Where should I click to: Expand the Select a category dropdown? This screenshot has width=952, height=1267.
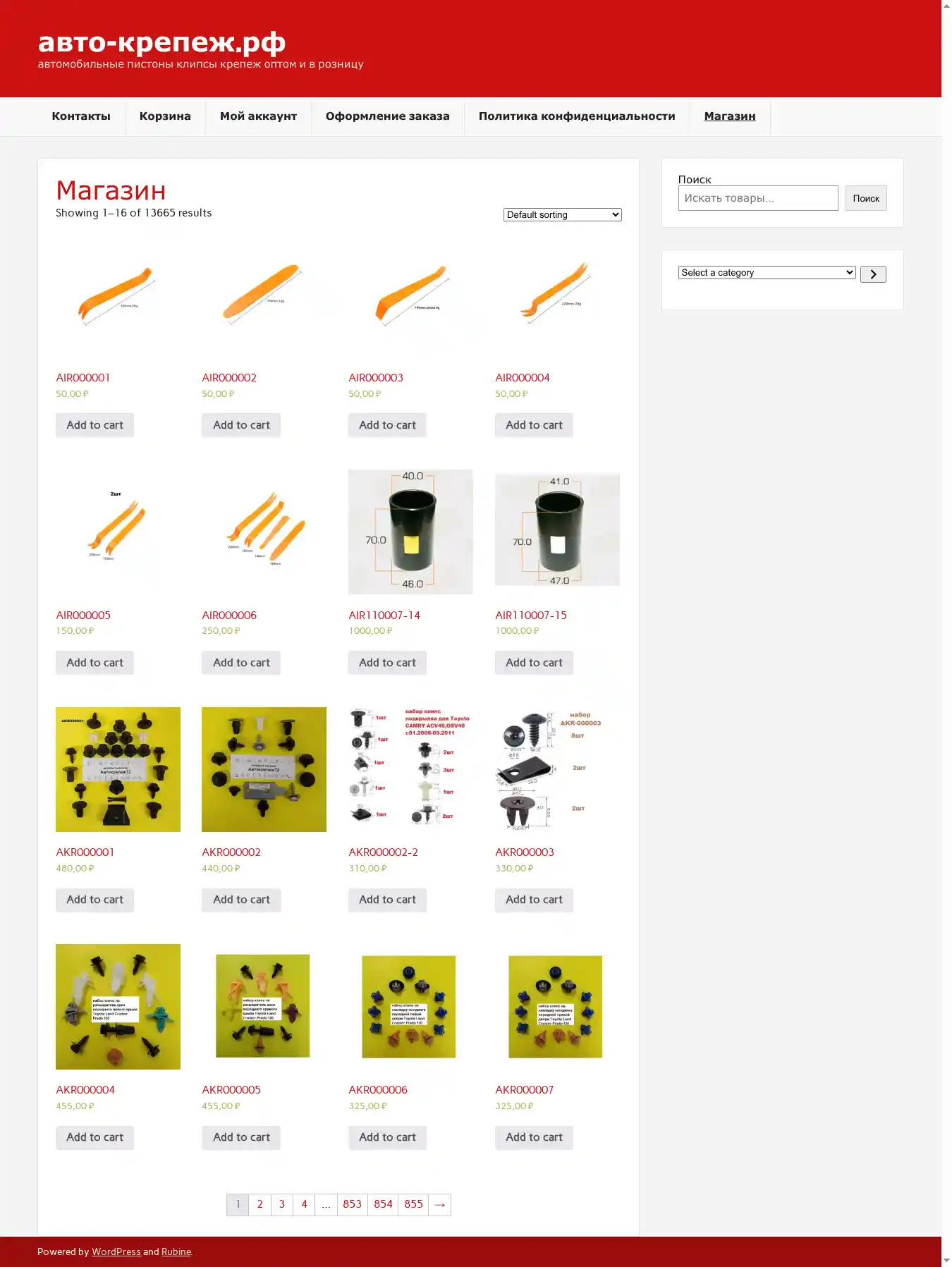pyautogui.click(x=767, y=273)
